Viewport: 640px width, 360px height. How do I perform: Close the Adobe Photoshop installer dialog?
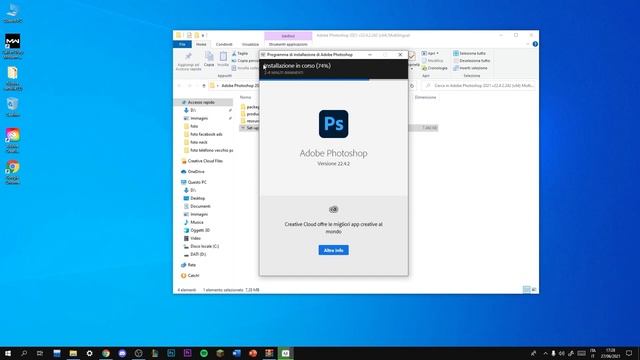(400, 55)
